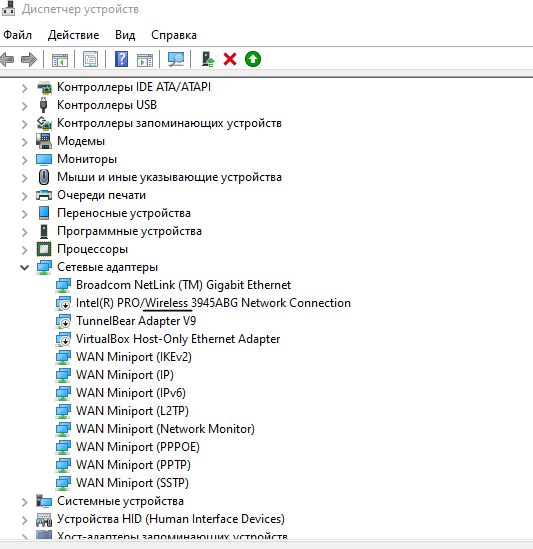Viewport: 533px width, 549px height.
Task: Select WAN Miniport (PPPOE)
Action: [x=138, y=447]
